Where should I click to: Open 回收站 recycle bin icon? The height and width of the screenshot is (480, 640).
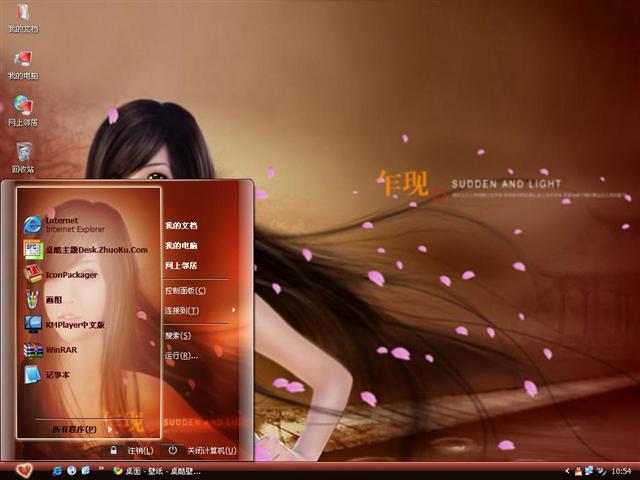[x=23, y=158]
